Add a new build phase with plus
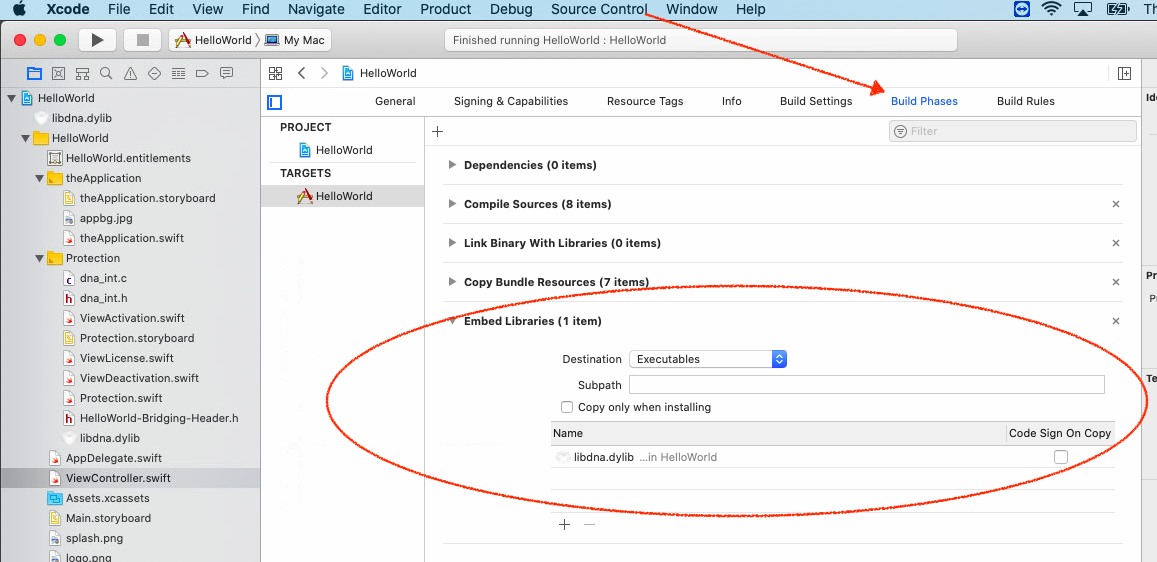The height and width of the screenshot is (562, 1157). [x=438, y=131]
